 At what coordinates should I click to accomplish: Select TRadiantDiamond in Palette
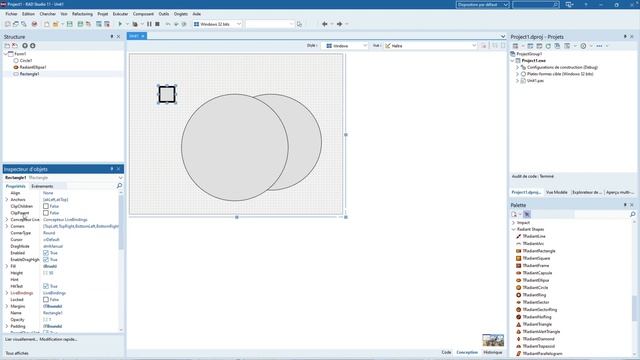(538, 339)
